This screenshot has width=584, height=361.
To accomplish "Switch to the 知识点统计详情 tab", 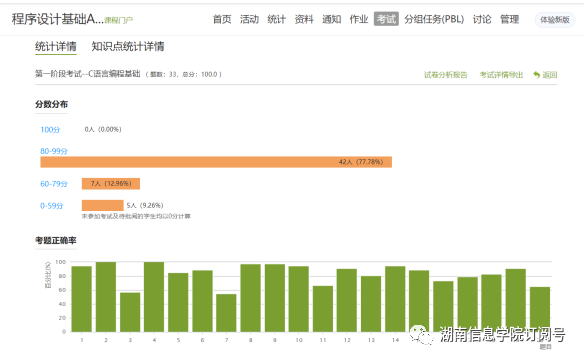I will [128, 47].
